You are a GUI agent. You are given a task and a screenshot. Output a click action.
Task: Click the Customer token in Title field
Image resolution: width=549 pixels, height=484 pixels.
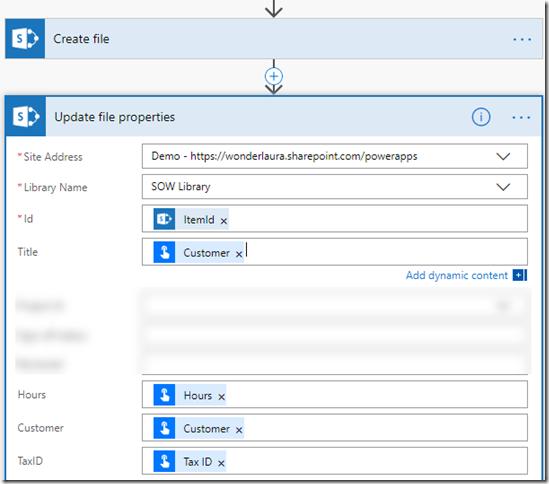[x=199, y=252]
